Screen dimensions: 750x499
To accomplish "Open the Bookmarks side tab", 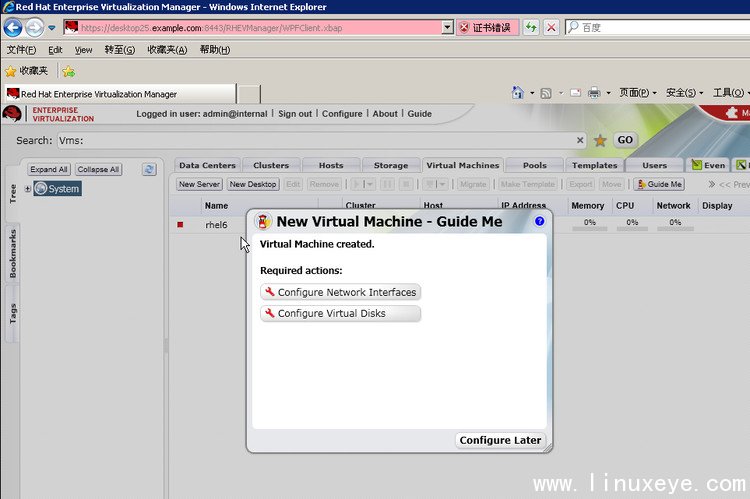I will [x=12, y=254].
